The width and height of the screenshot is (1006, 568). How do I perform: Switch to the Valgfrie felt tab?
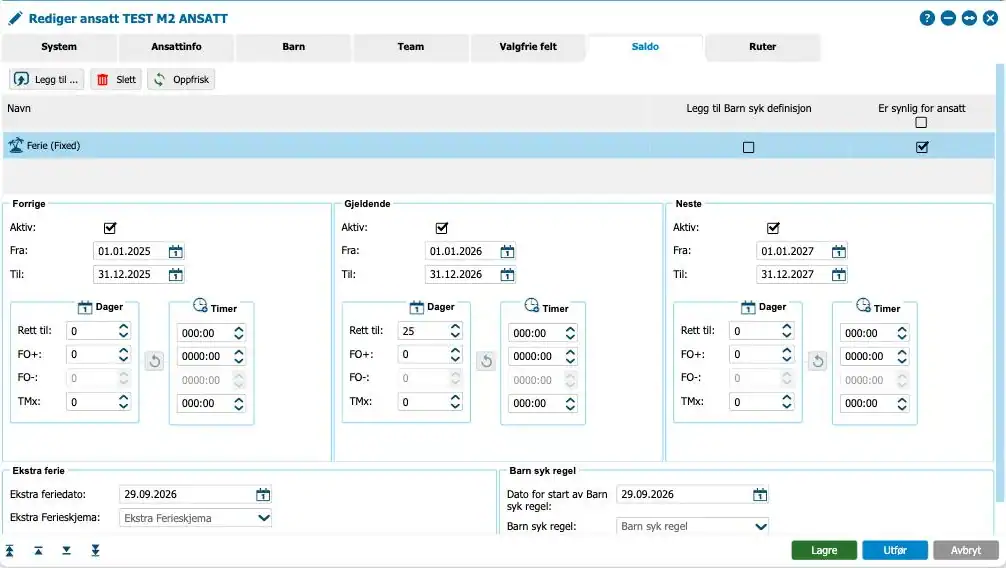(528, 47)
